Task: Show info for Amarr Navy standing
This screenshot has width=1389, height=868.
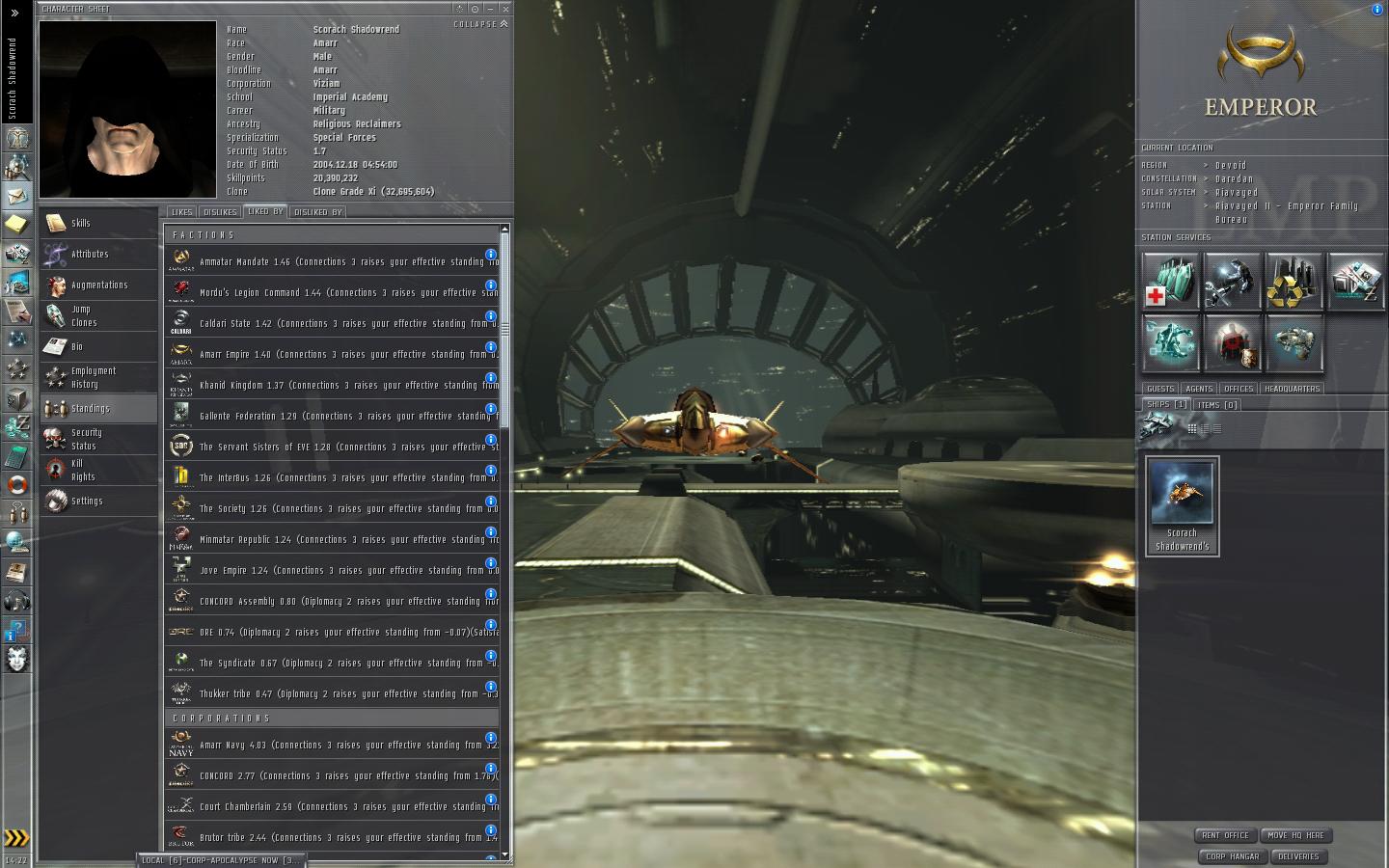Action: coord(491,738)
